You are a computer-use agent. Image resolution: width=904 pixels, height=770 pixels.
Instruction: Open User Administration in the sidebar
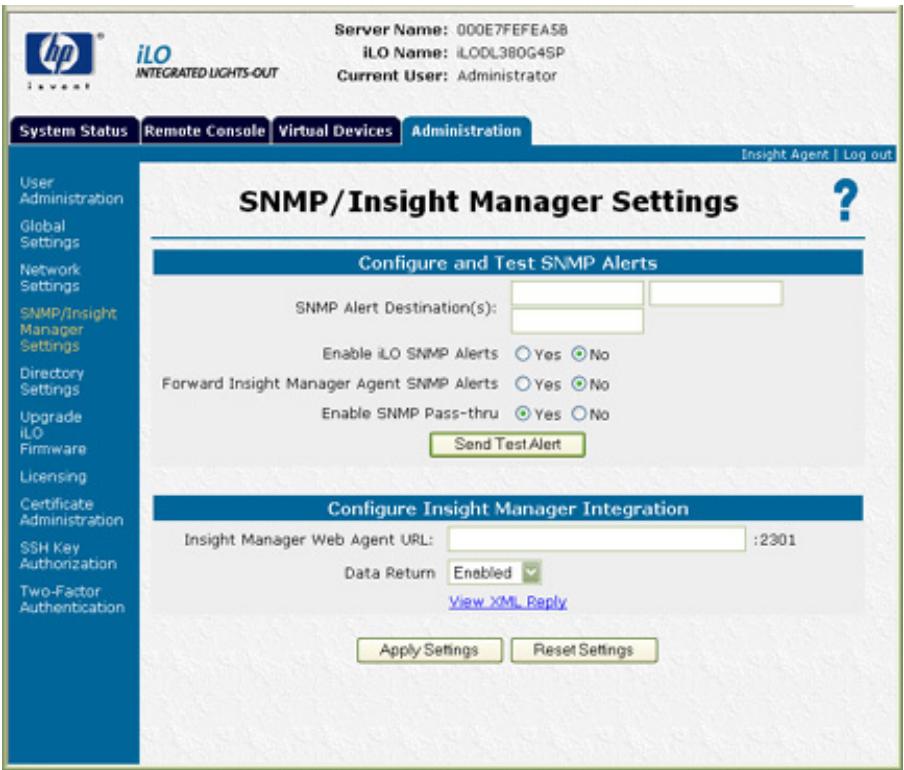[x=71, y=190]
